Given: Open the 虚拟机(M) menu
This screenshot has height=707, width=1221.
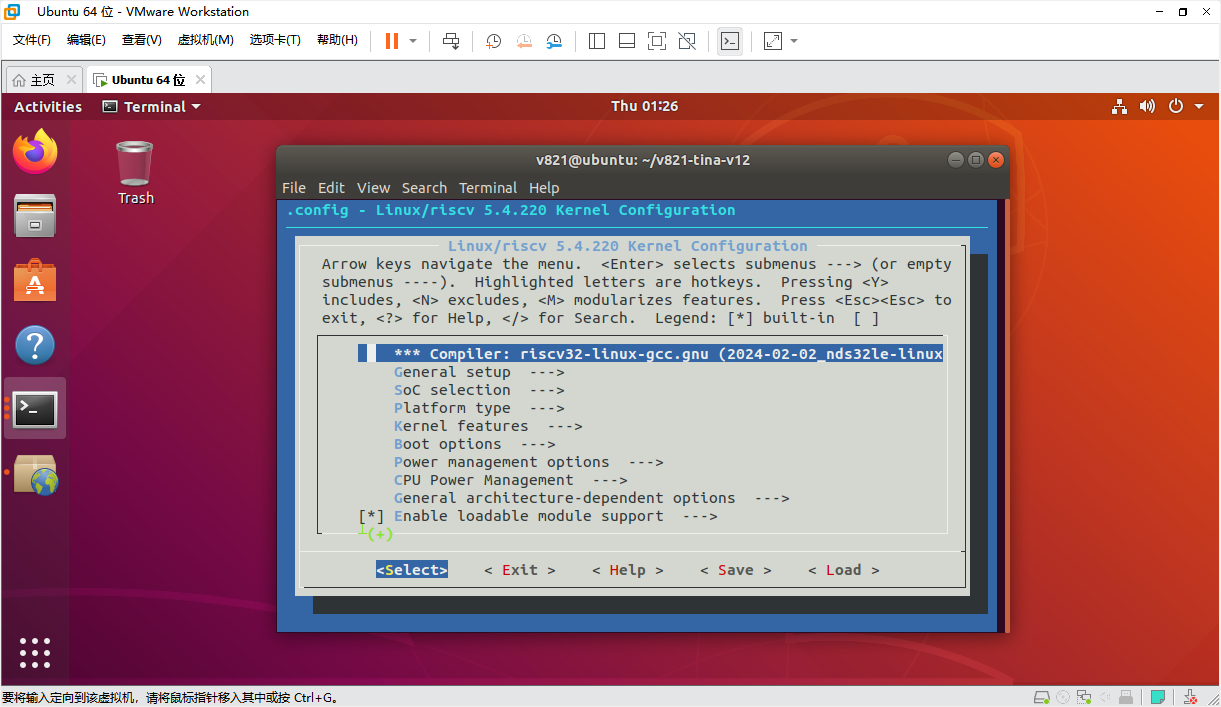Looking at the screenshot, I should [x=205, y=40].
